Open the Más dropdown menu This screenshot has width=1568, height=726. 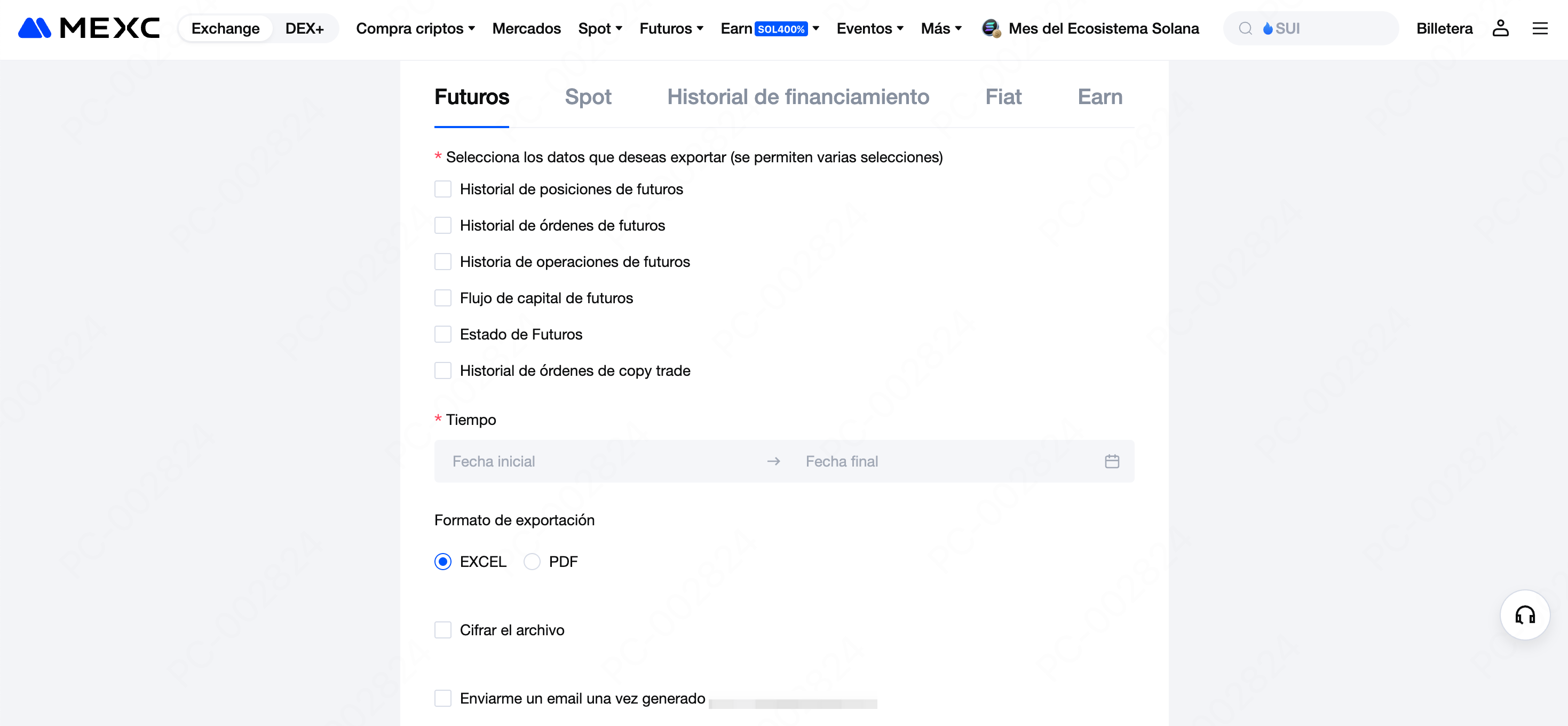point(941,29)
